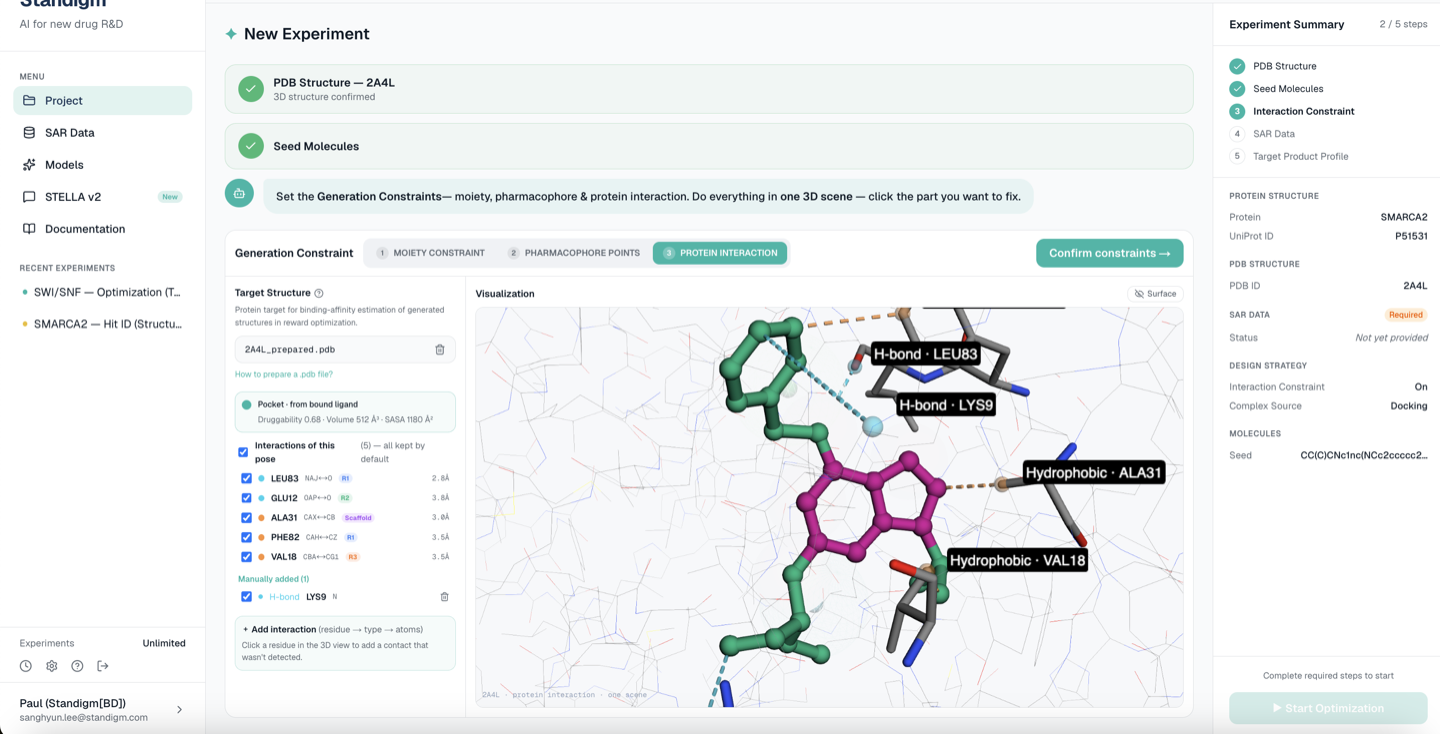Open settings via the gear icon
The image size is (1440, 734).
point(52,666)
